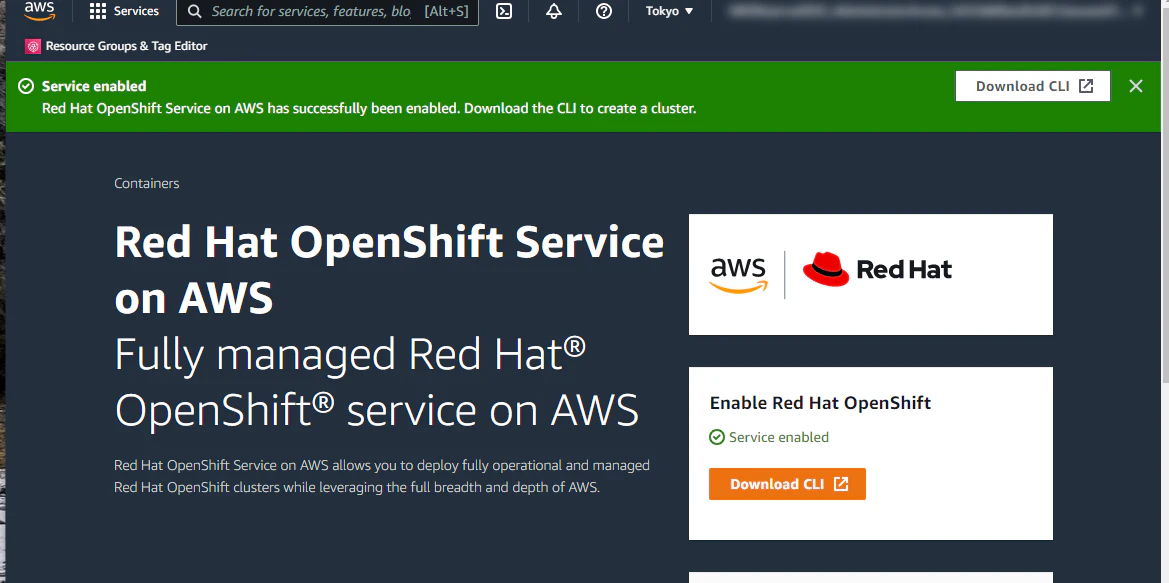
Task: Open Resource Groups & Tag Editor shortcut
Action: coord(116,46)
